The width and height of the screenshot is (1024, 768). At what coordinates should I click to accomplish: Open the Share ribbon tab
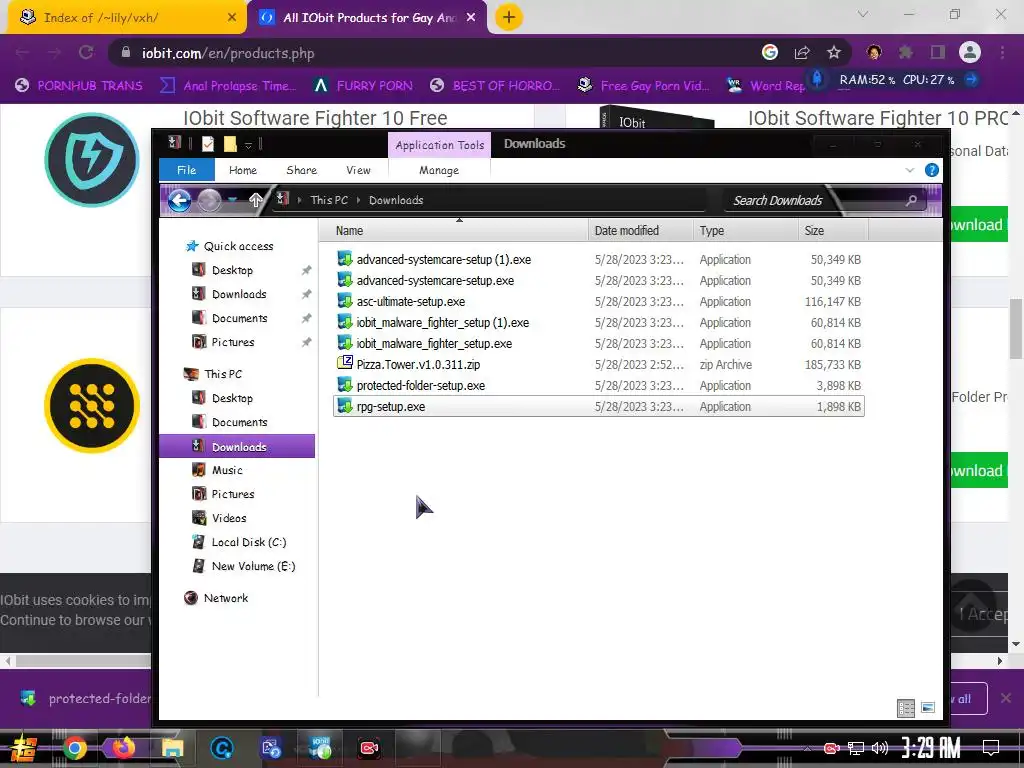coord(302,170)
